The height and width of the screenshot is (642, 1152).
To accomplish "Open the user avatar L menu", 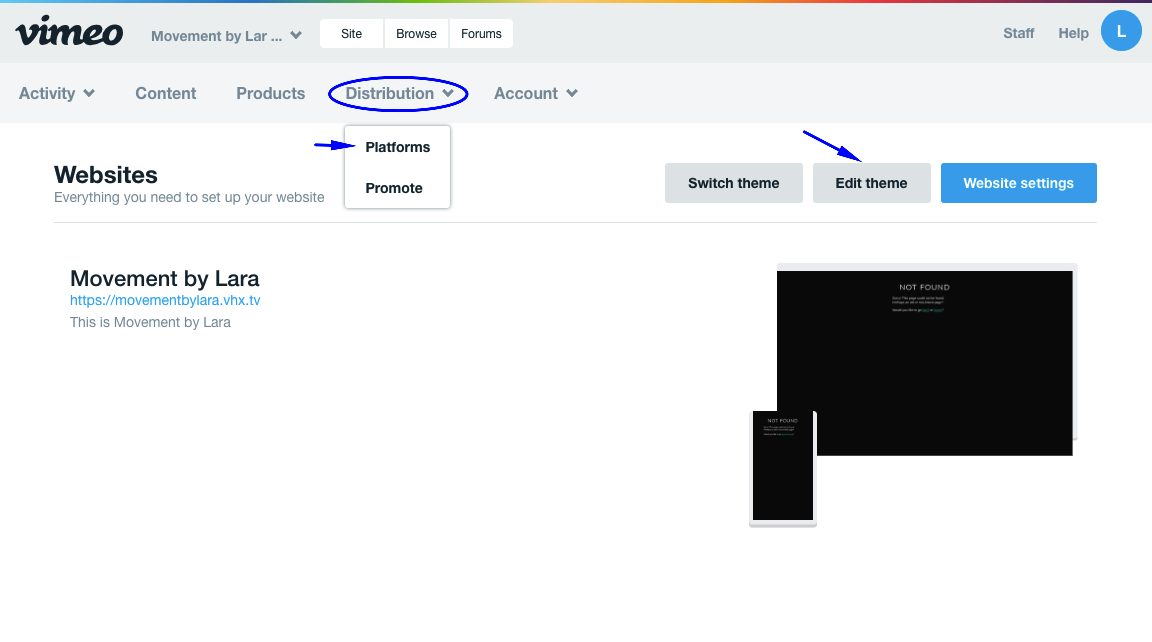I will point(1120,31).
